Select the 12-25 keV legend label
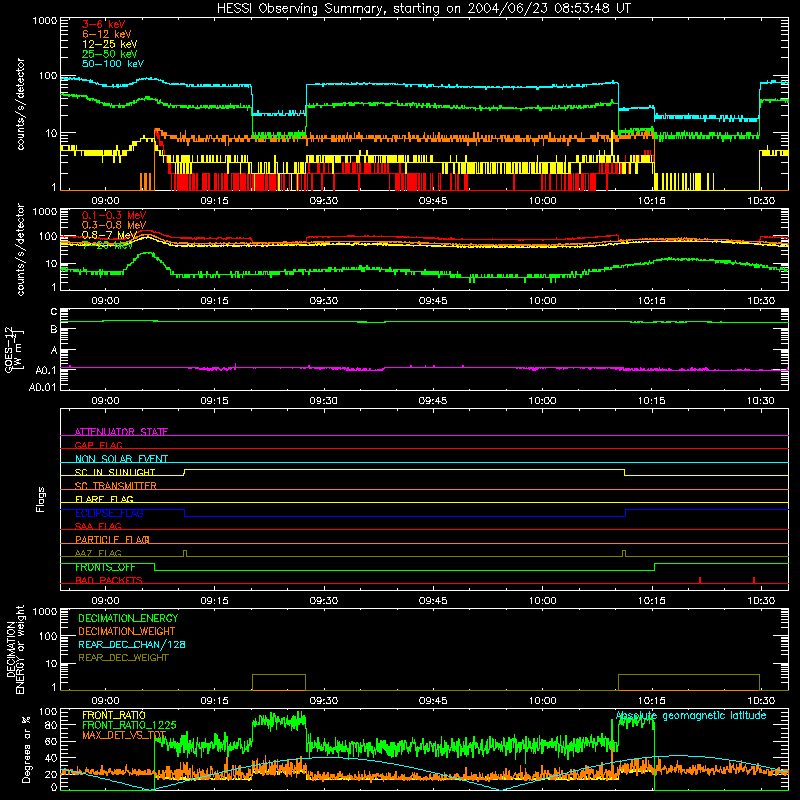The height and width of the screenshot is (800, 800). coord(109,44)
